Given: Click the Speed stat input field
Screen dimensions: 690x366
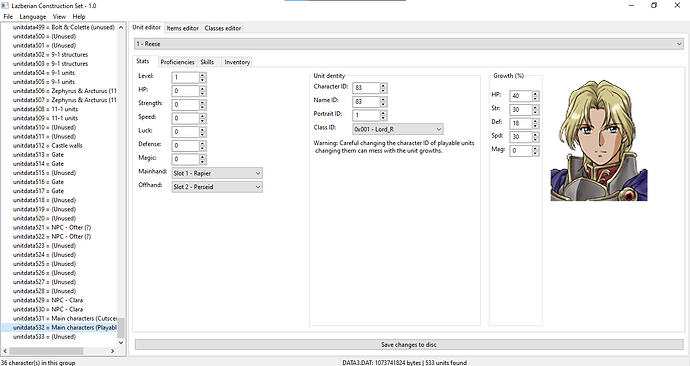Looking at the screenshot, I should (x=185, y=118).
